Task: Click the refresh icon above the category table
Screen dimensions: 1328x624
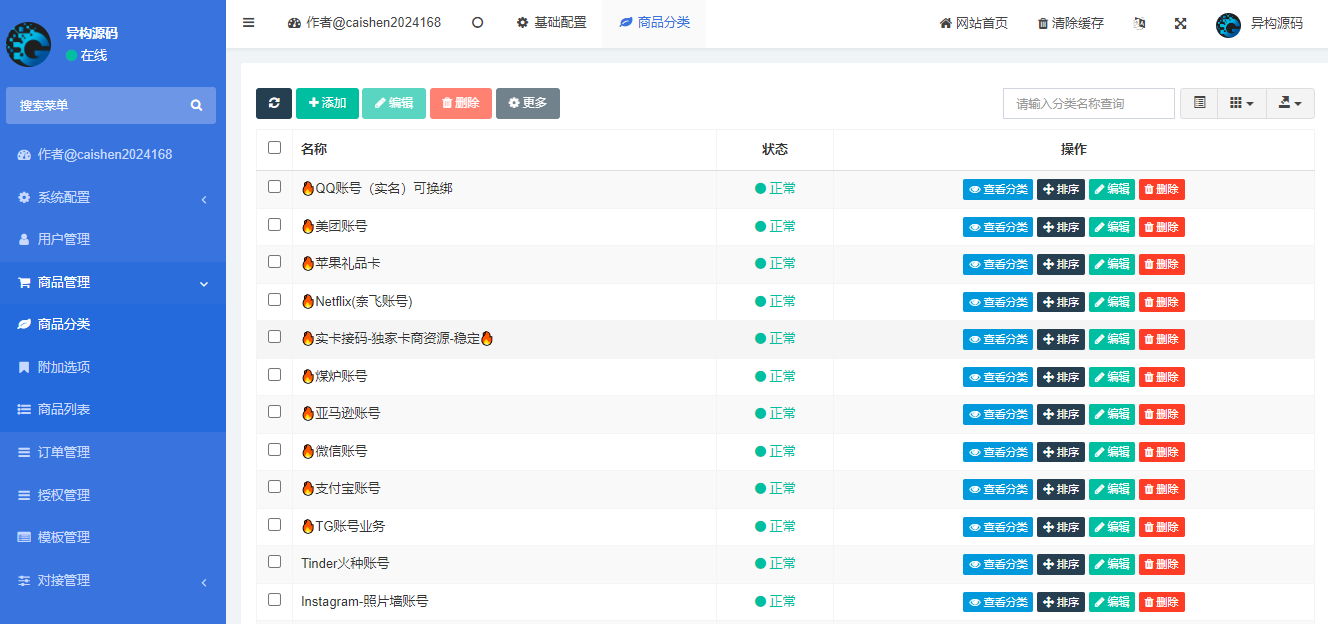Action: click(274, 103)
